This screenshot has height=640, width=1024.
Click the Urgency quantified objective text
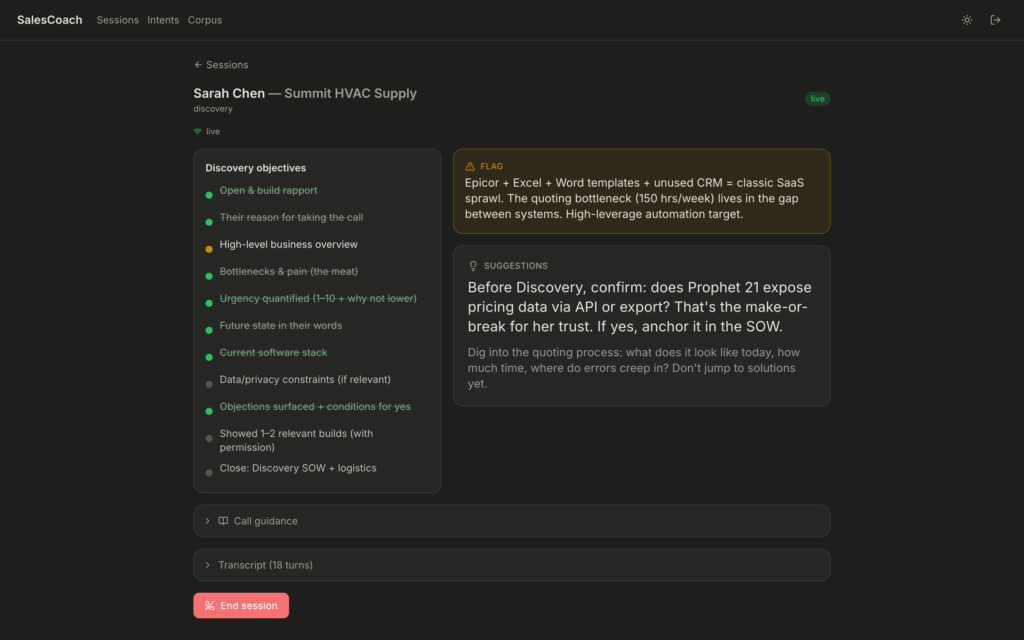point(318,298)
